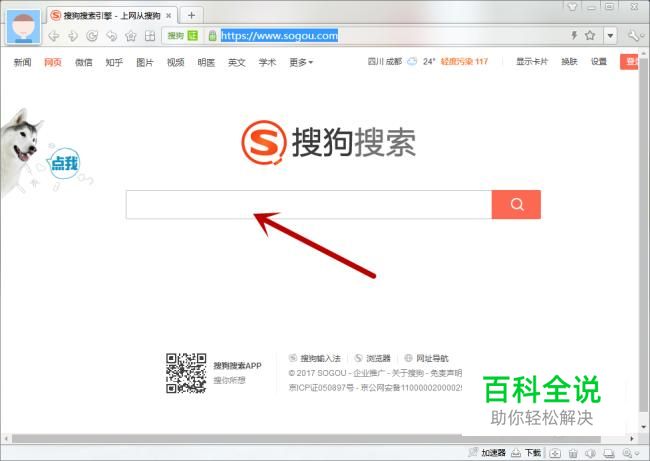This screenshot has width=650, height=461.
Task: Open 关于搜狗 footer link
Action: coord(408,373)
